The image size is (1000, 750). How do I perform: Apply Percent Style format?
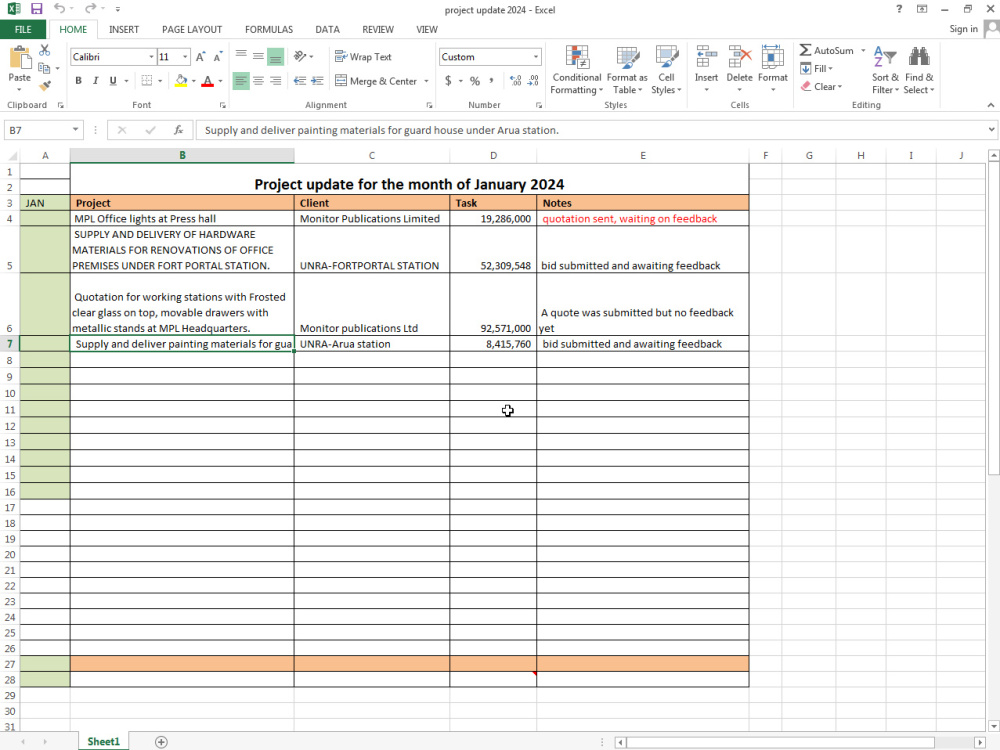pyautogui.click(x=474, y=81)
